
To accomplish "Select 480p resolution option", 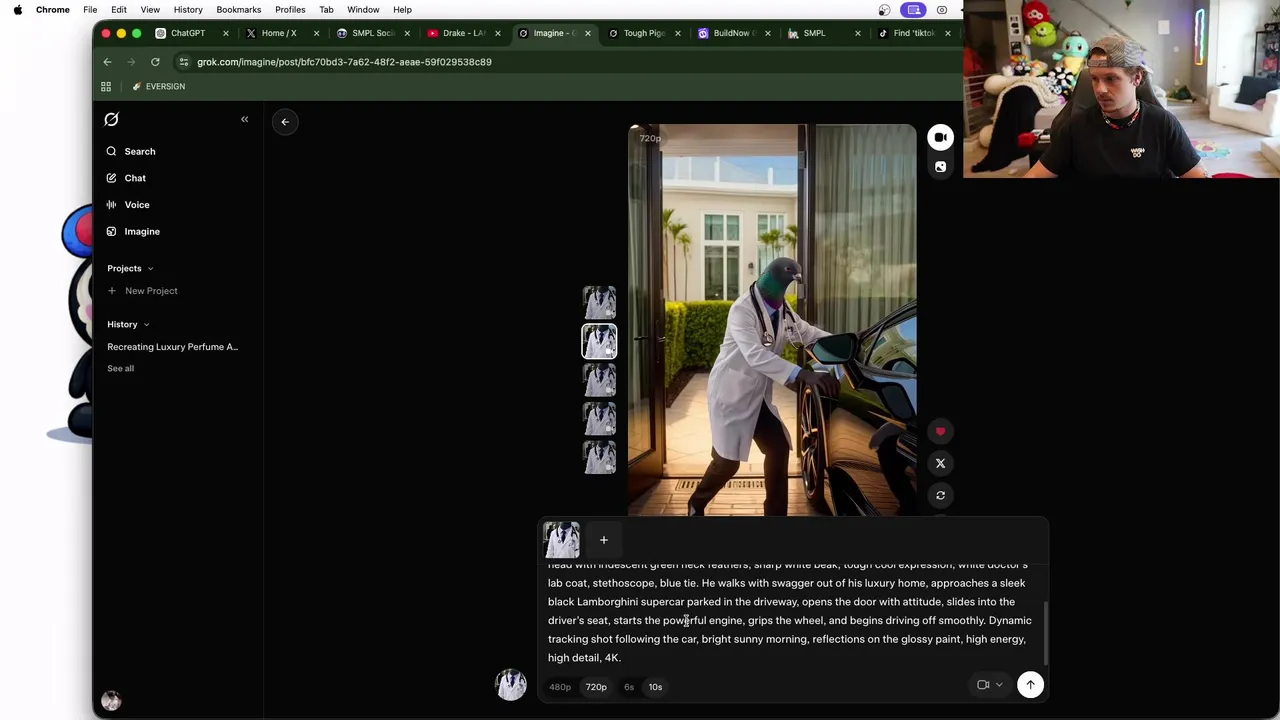I will click(x=559, y=687).
